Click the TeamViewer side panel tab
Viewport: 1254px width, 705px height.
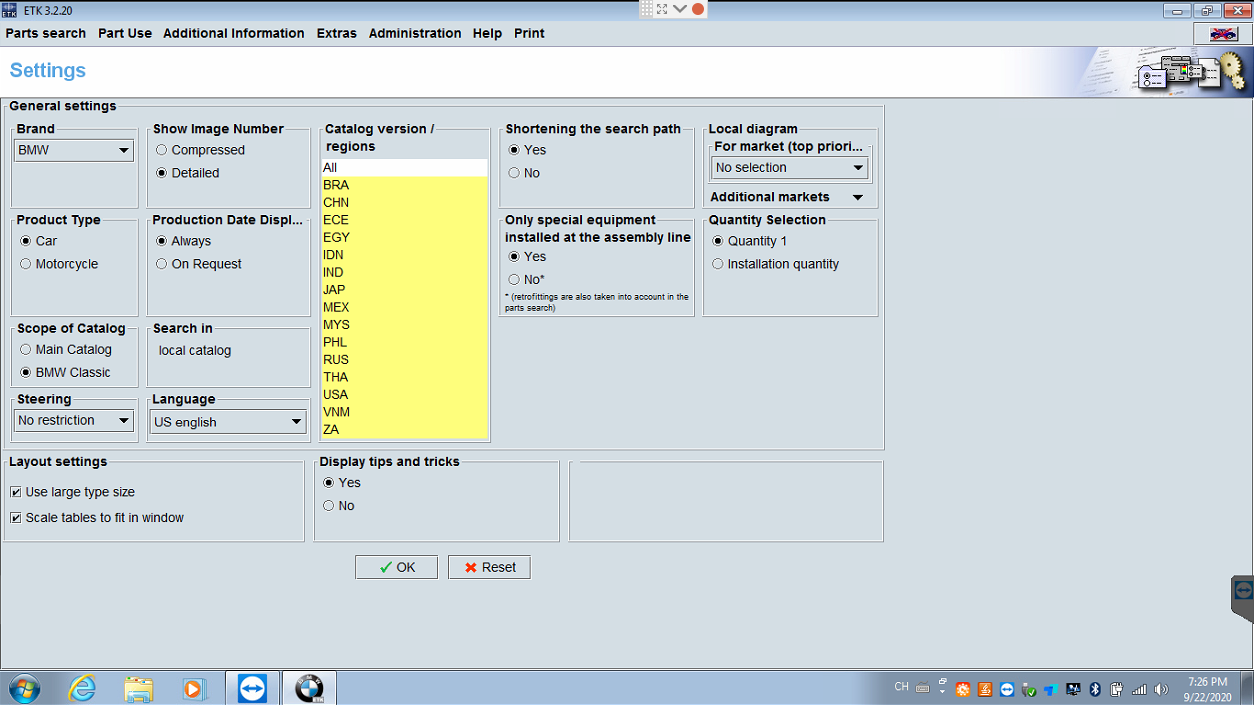pyautogui.click(x=1243, y=599)
